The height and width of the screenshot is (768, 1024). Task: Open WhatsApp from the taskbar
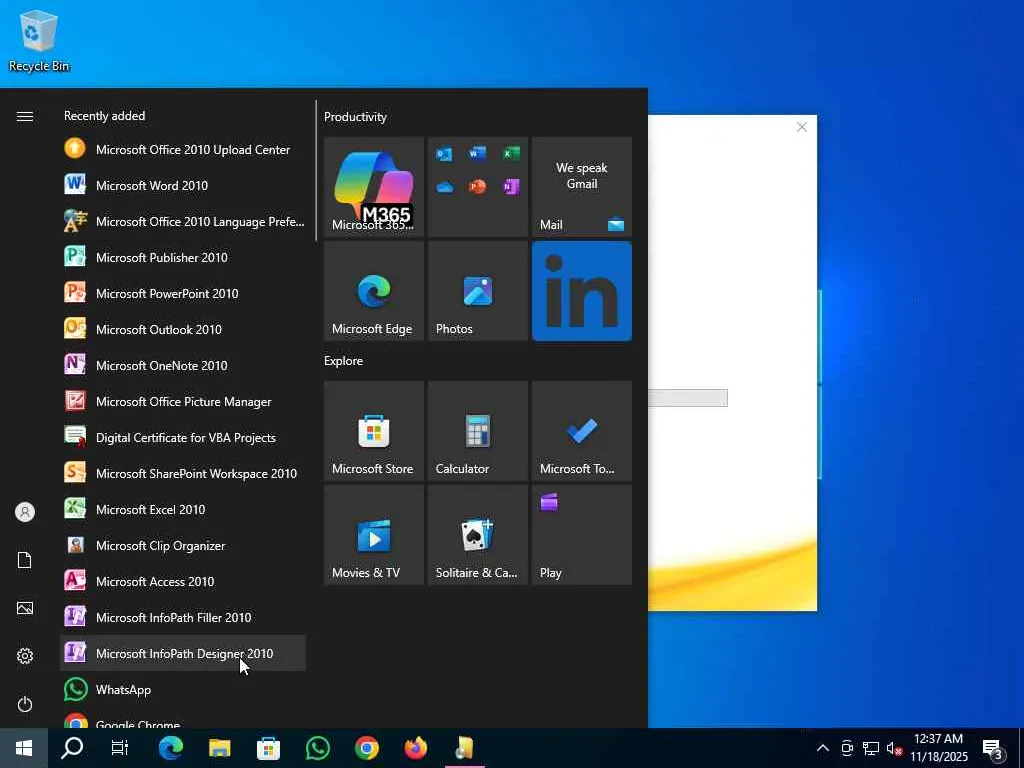pyautogui.click(x=317, y=748)
